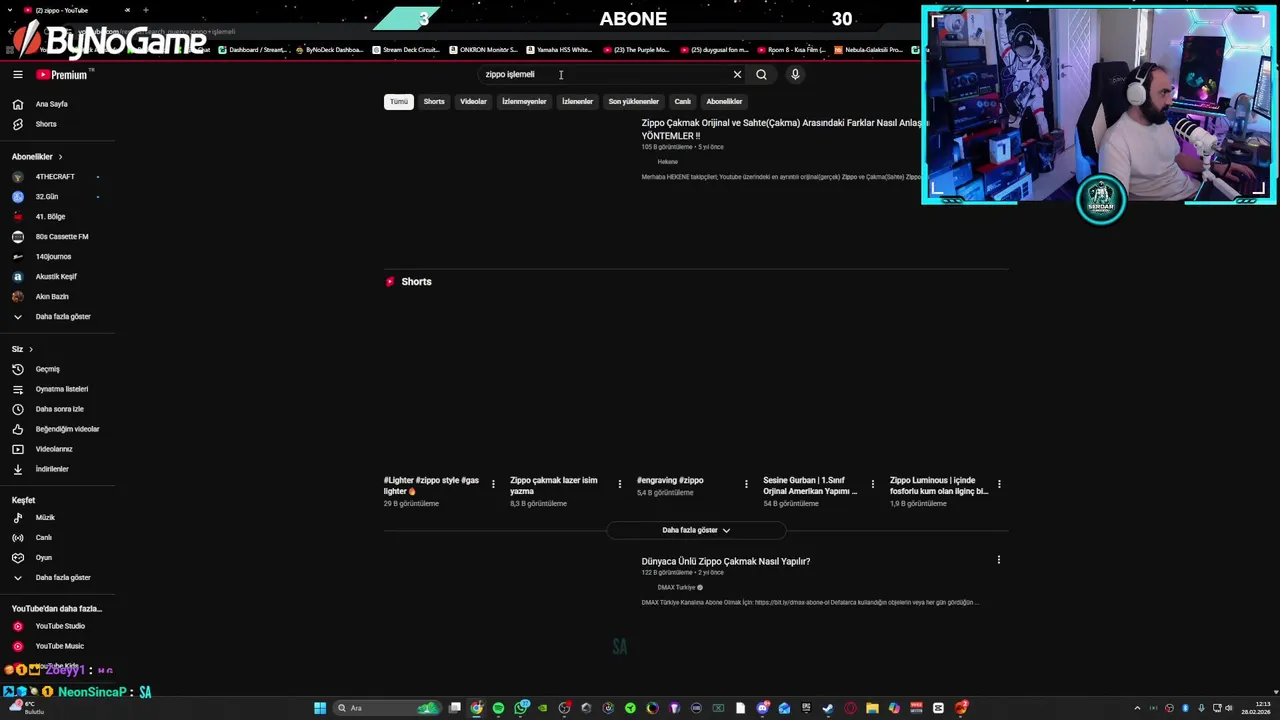The height and width of the screenshot is (720, 1280).
Task: Open Oynatma listeleri playlists
Action: click(x=50, y=389)
